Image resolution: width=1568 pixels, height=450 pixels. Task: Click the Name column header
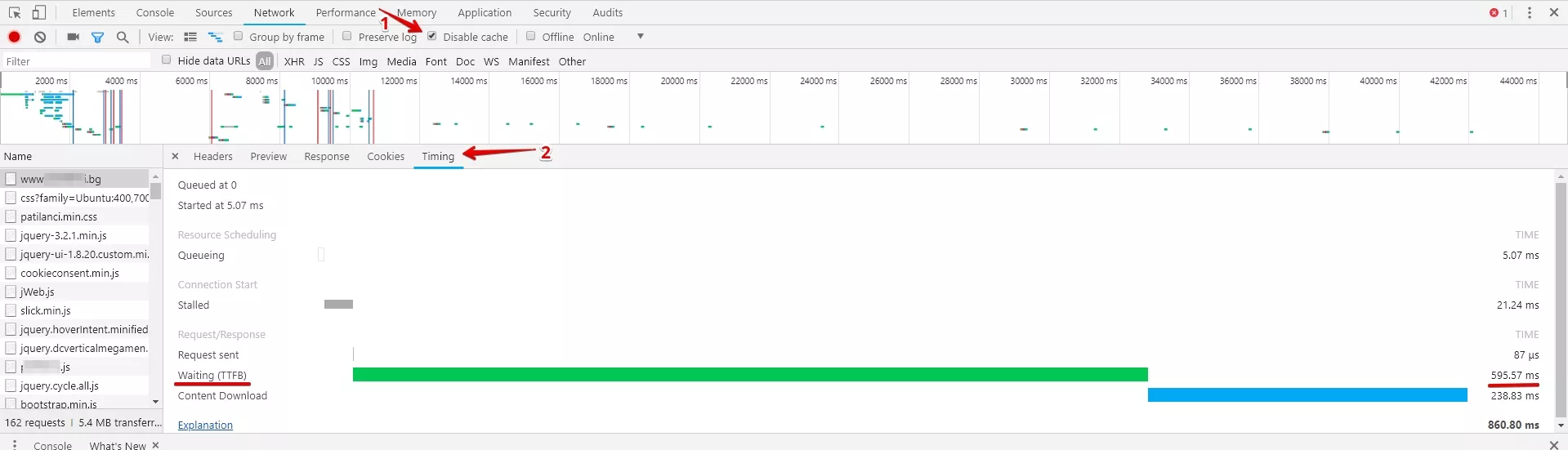[81, 156]
